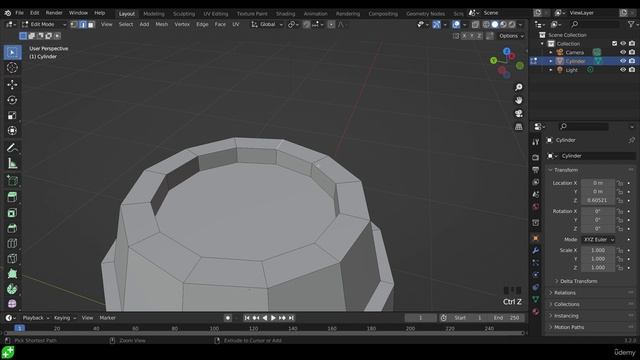Enable vertex select mode
Viewport: 640px width, 360px height.
[74, 24]
